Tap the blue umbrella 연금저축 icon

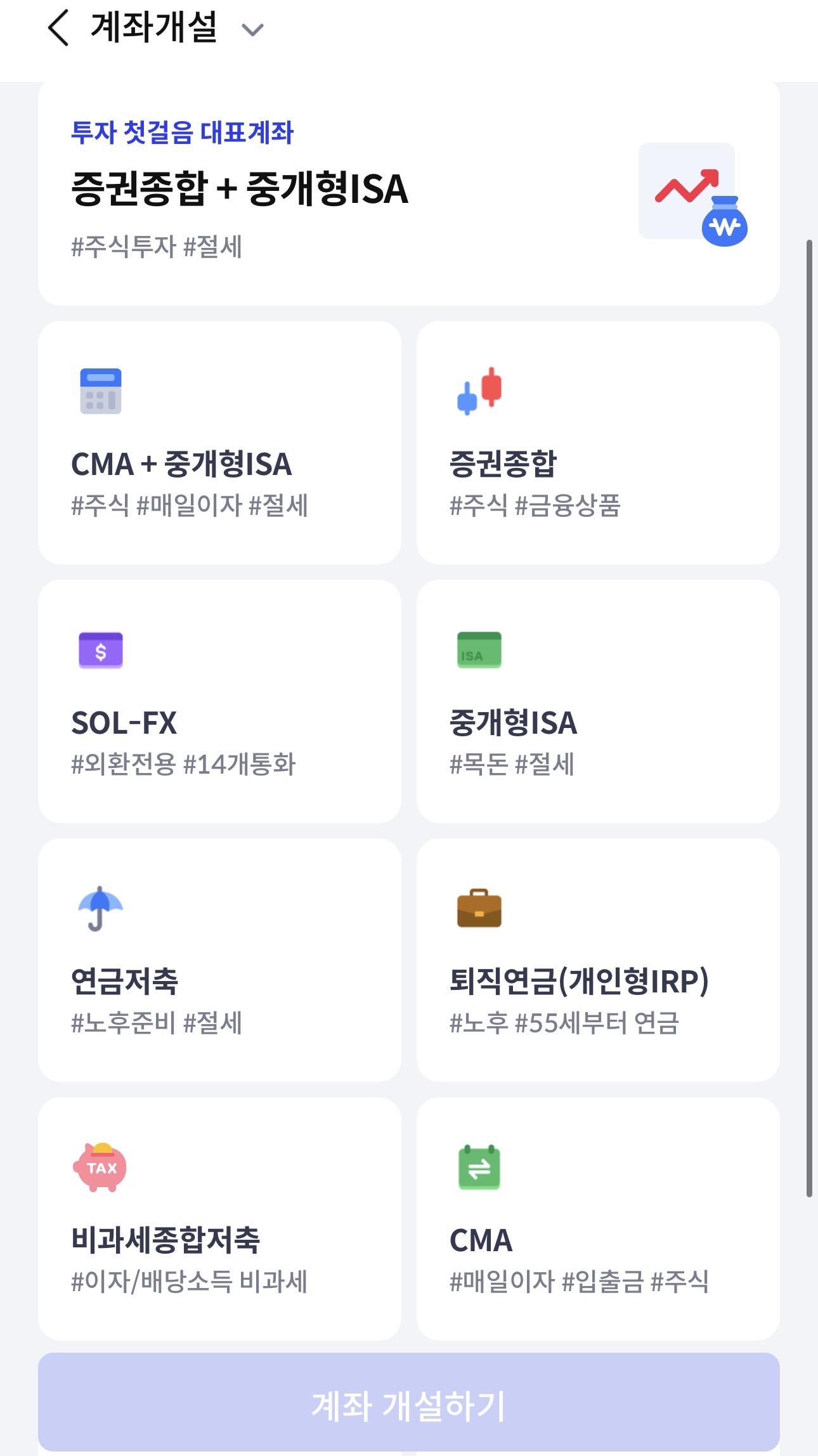point(100,908)
